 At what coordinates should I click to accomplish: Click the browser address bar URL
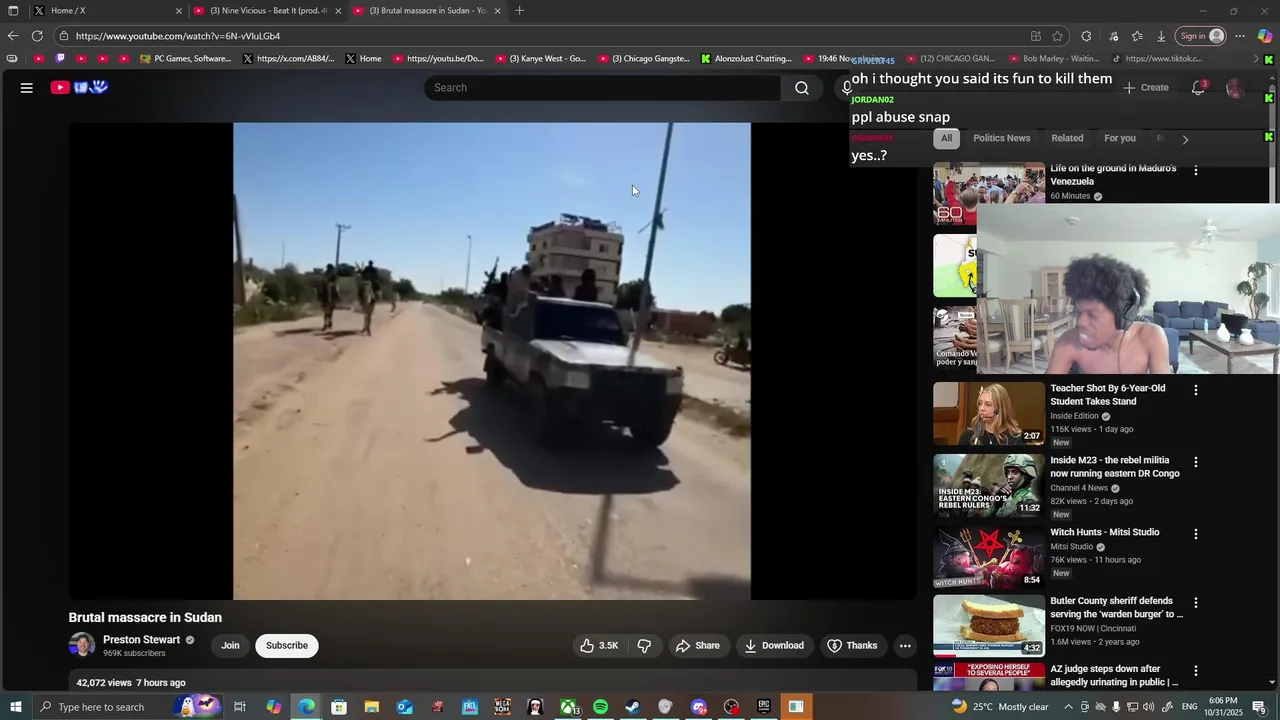[178, 36]
